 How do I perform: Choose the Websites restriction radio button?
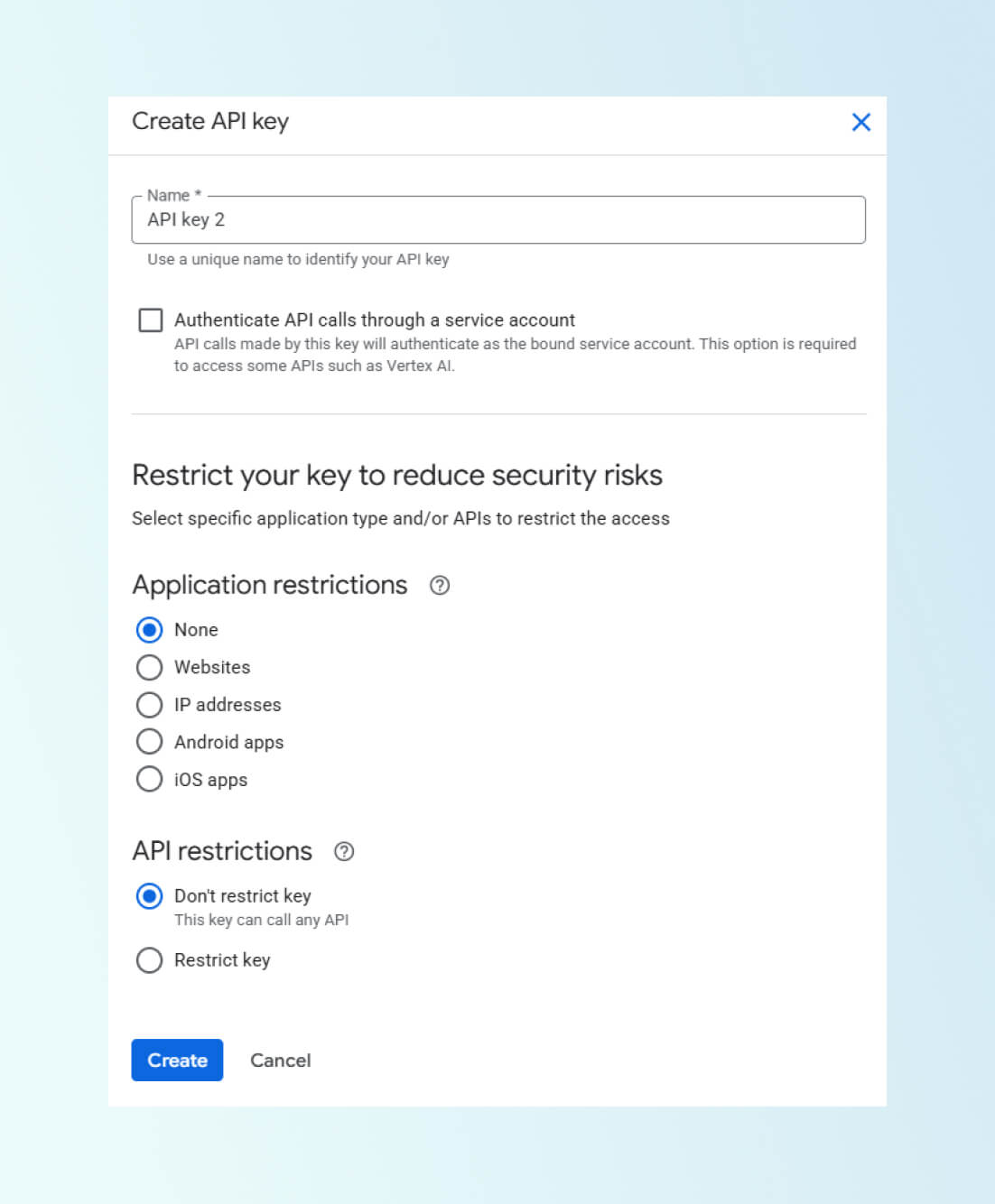[150, 668]
